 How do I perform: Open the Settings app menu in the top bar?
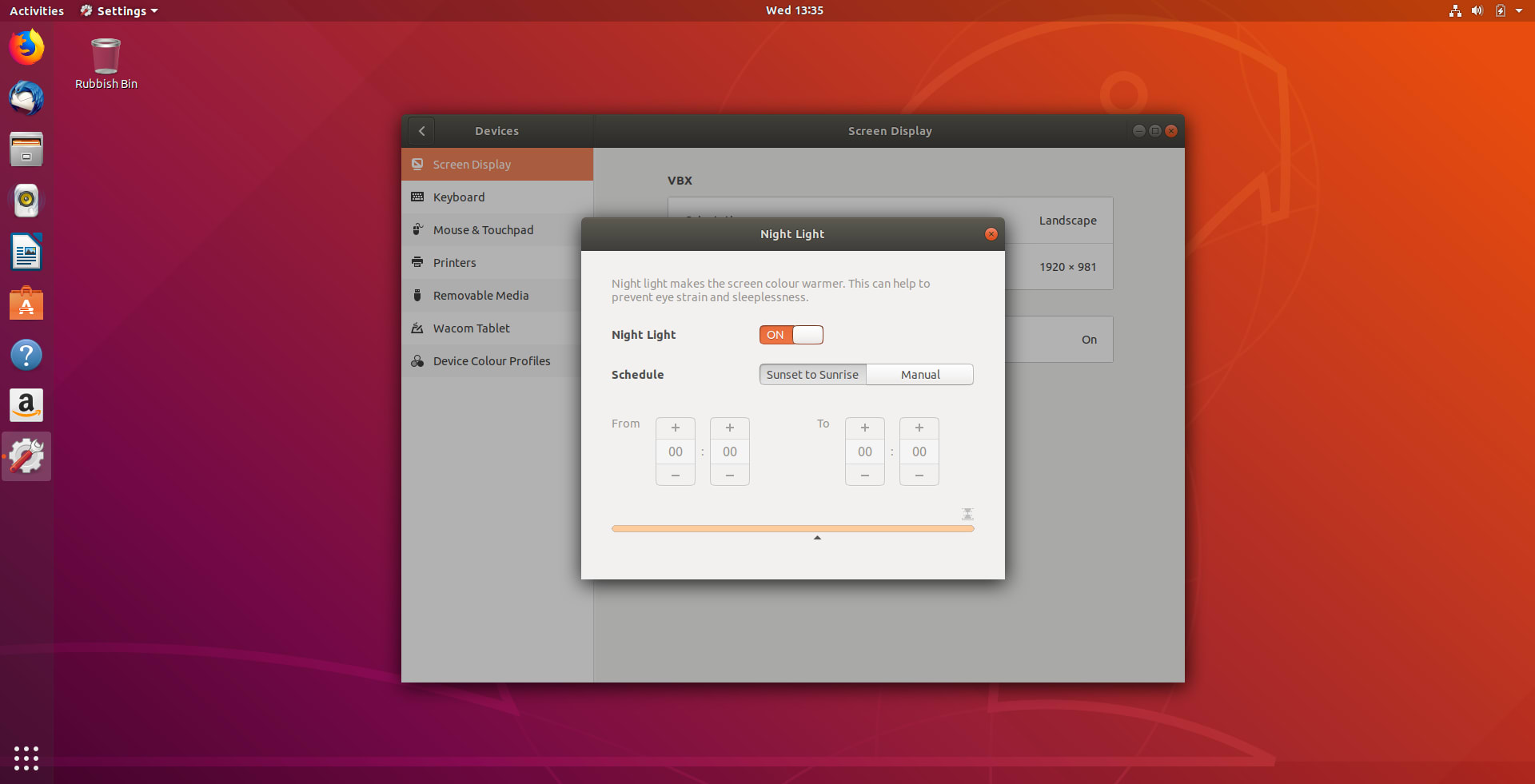[118, 10]
